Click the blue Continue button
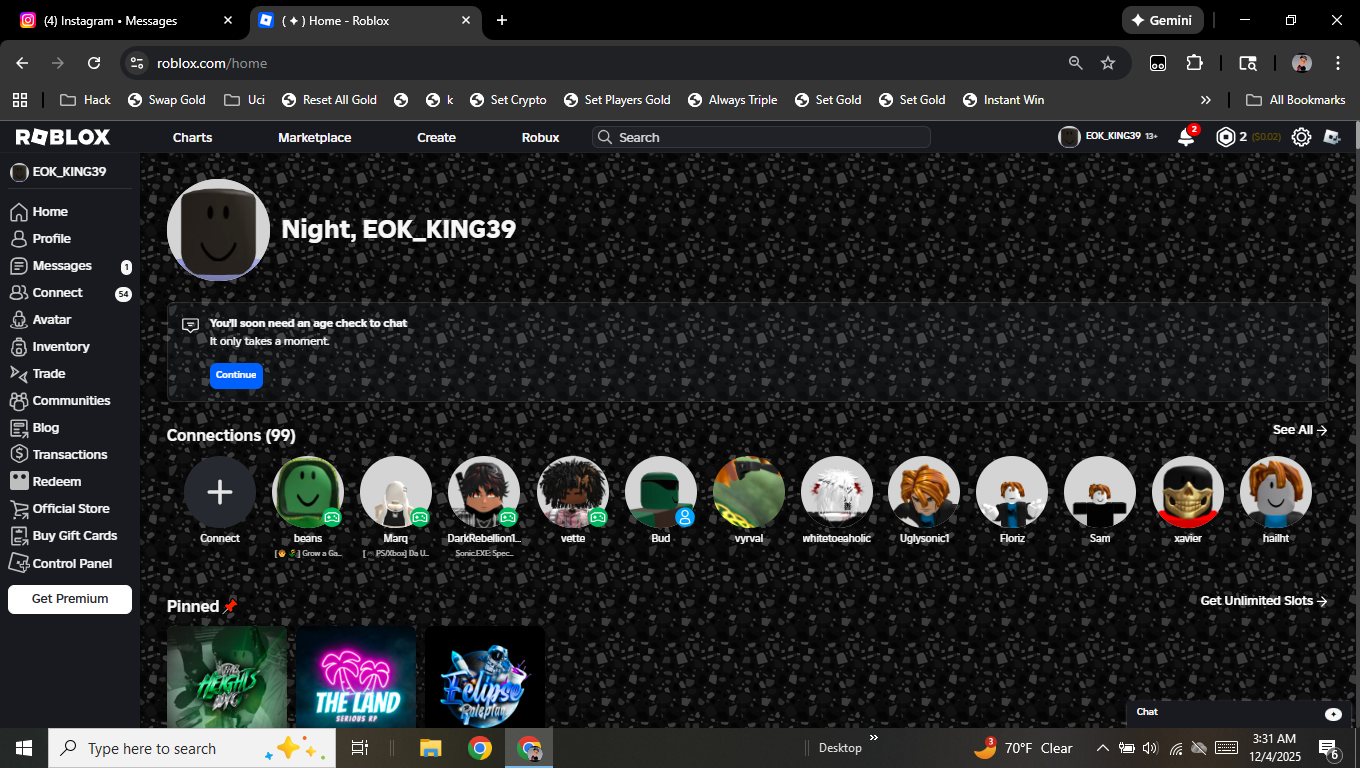1360x768 pixels. coord(236,375)
